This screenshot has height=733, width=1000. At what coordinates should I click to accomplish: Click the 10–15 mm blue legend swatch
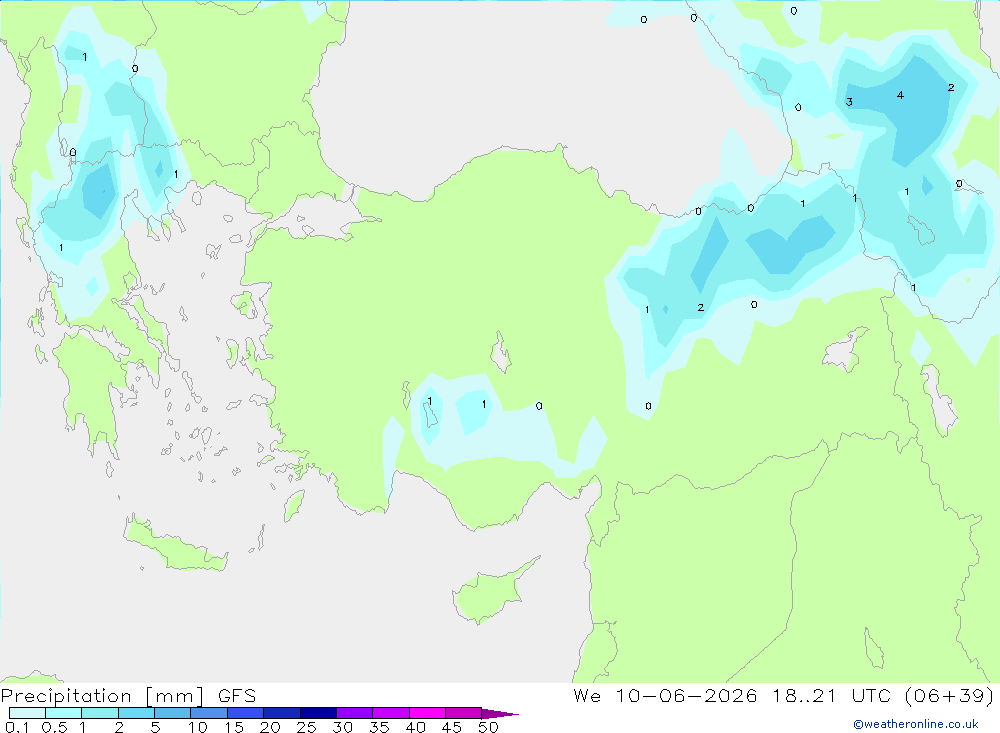click(209, 713)
